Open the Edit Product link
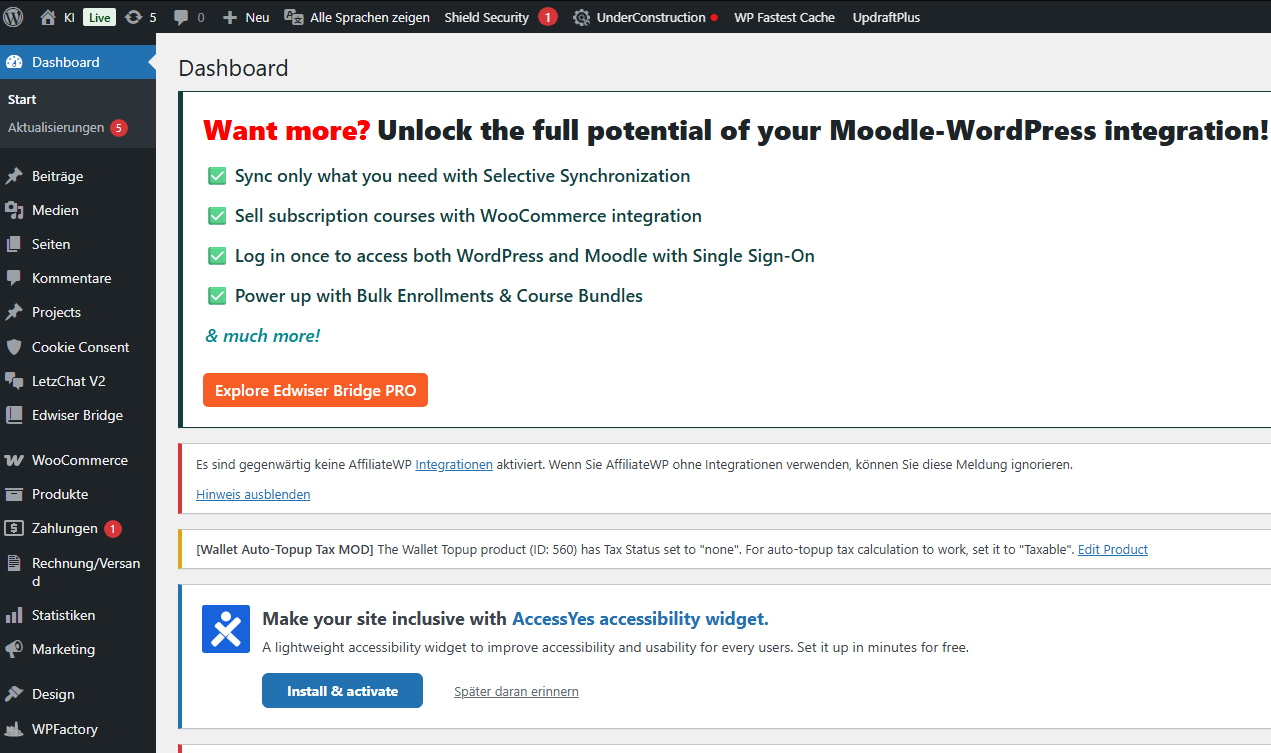1271x753 pixels. coord(1113,550)
